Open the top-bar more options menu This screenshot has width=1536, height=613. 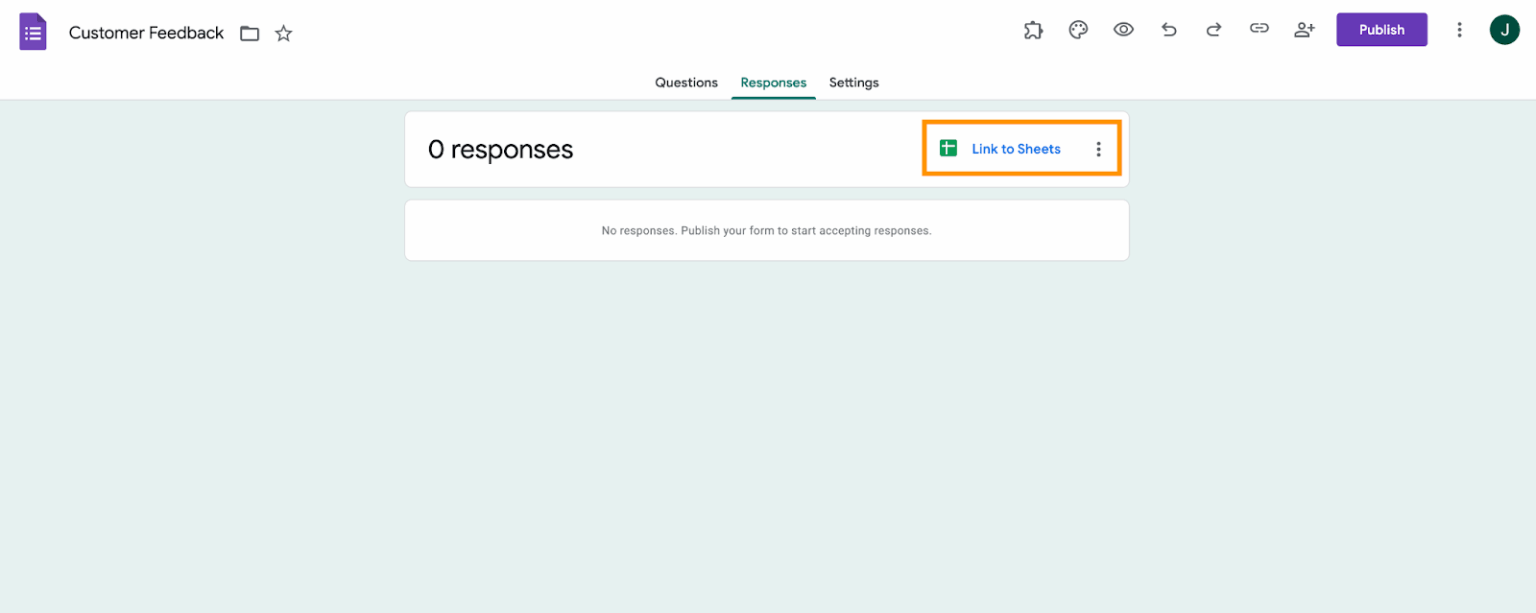coord(1459,30)
